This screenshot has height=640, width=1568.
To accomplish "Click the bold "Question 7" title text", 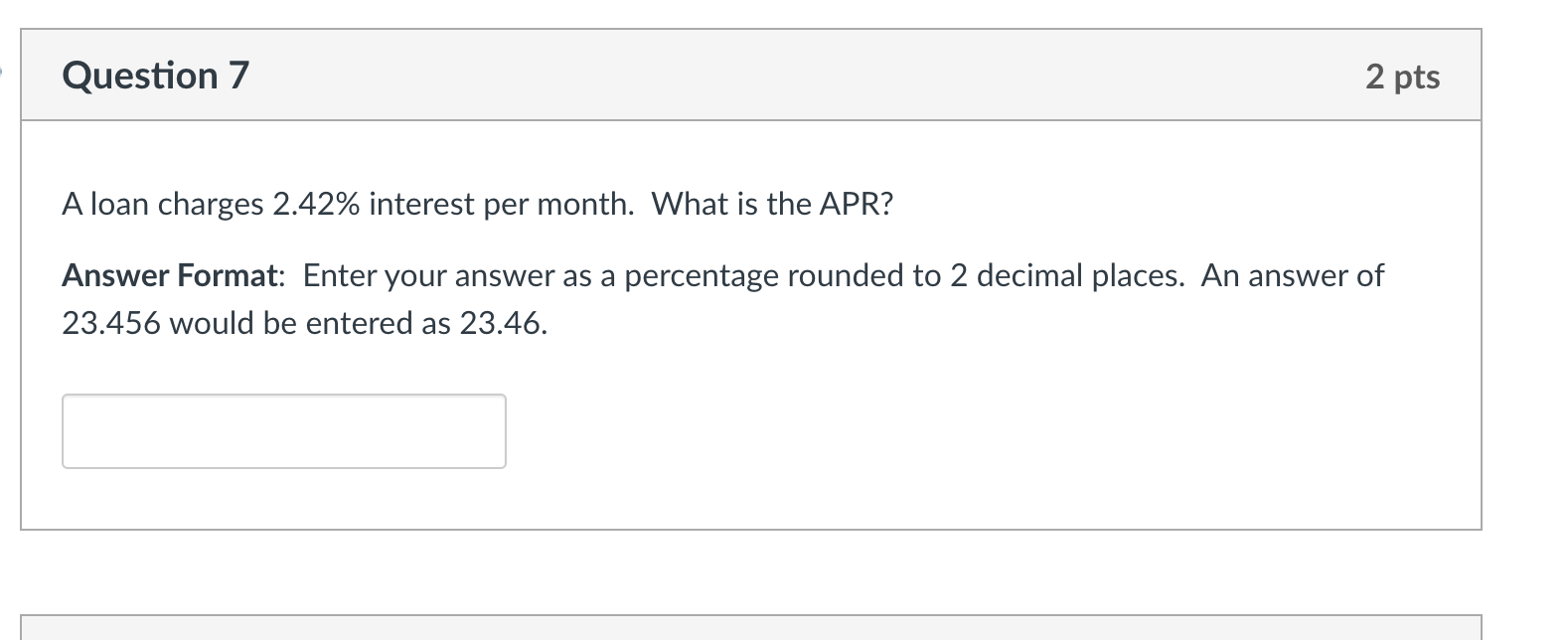I will tap(155, 75).
